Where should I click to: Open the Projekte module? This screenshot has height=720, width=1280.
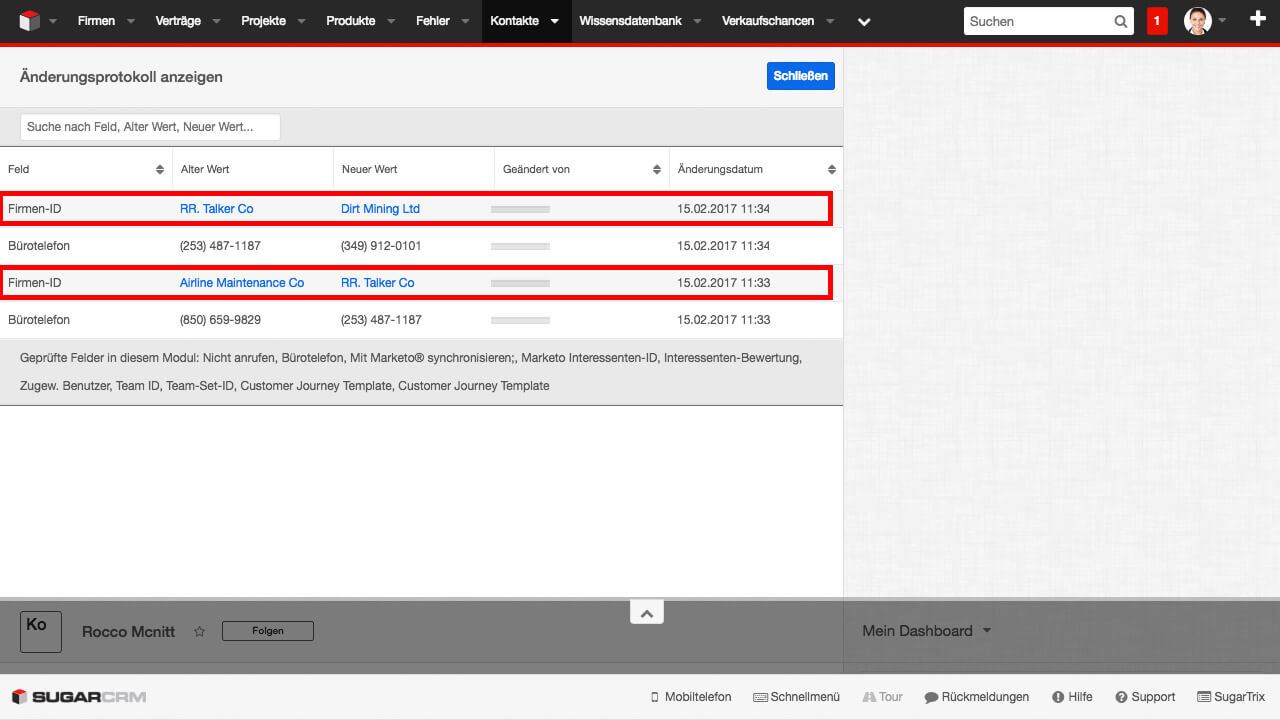(263, 21)
